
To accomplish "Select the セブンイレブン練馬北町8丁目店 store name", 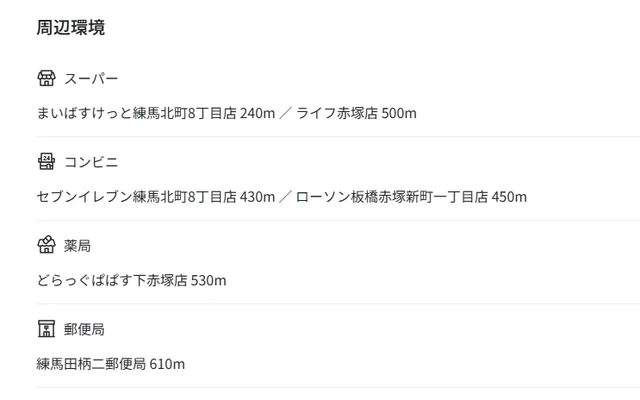I will pos(135,196).
